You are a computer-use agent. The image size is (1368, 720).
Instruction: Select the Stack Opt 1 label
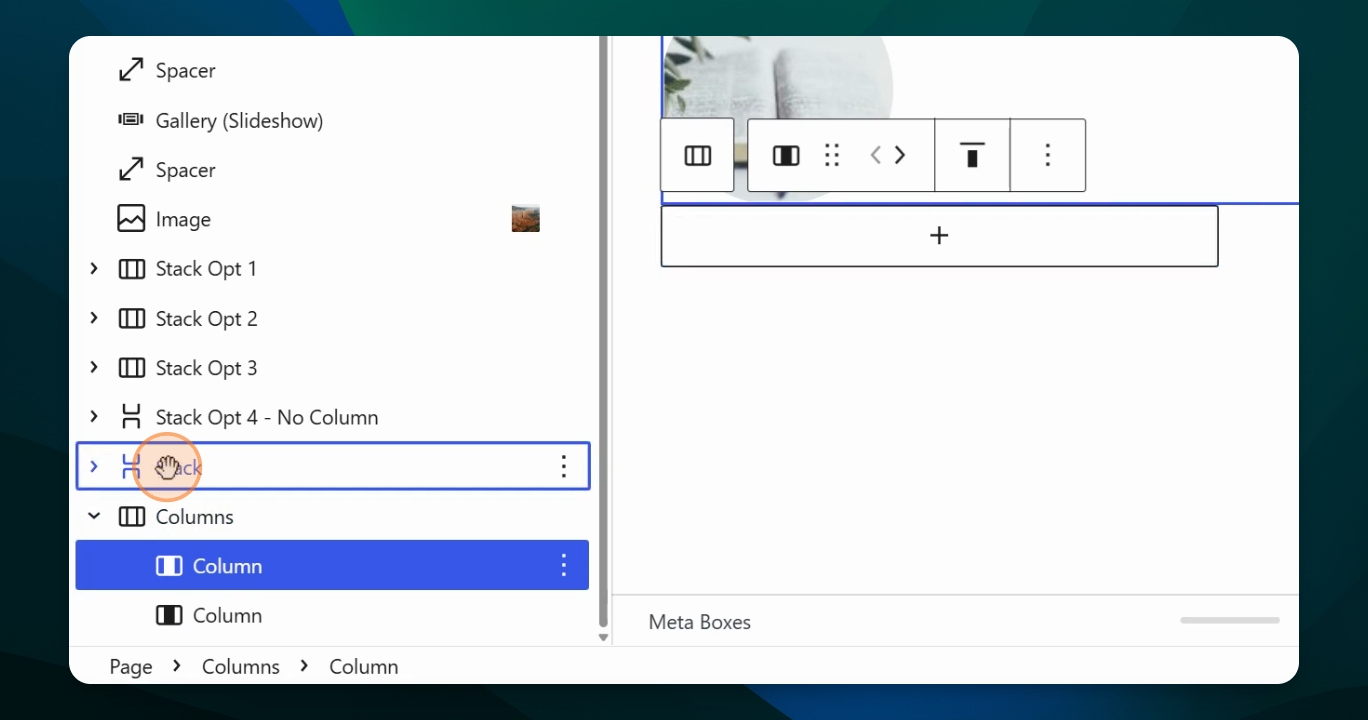[206, 269]
